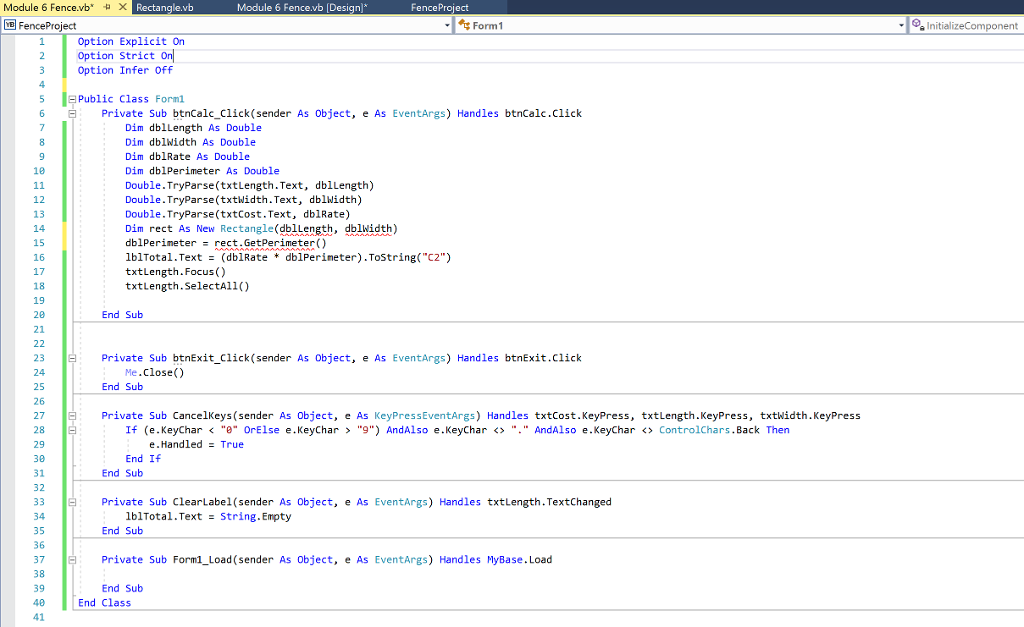Image resolution: width=1024 pixels, height=627 pixels.
Task: Click txtLength.SelectAll() statement
Action: tap(187, 286)
